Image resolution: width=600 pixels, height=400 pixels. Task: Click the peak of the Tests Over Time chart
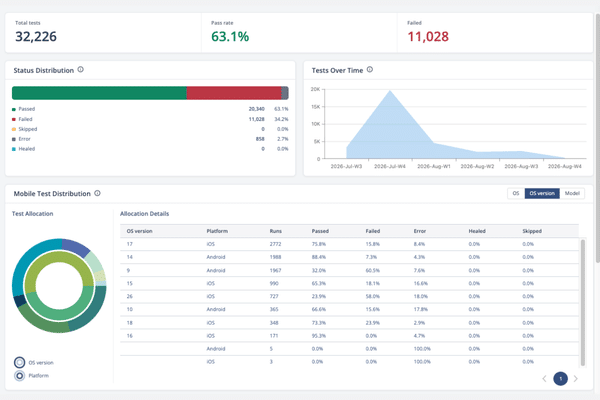point(390,91)
